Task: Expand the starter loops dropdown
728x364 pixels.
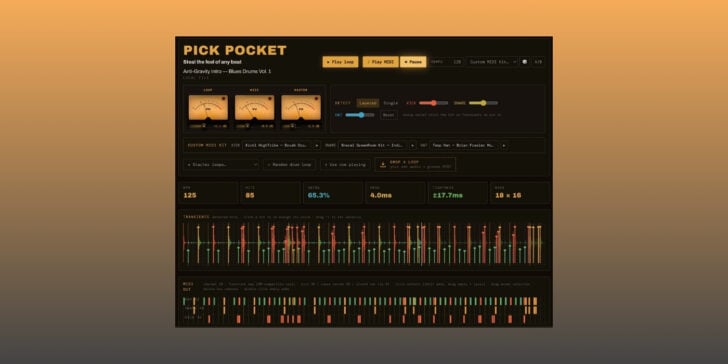Action: click(x=221, y=164)
